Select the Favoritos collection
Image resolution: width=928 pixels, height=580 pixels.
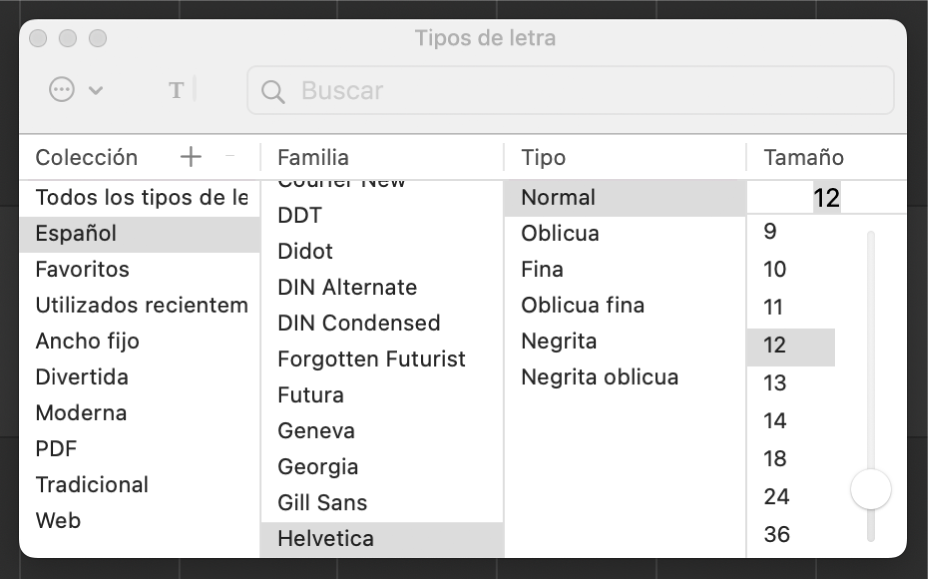(x=82, y=269)
